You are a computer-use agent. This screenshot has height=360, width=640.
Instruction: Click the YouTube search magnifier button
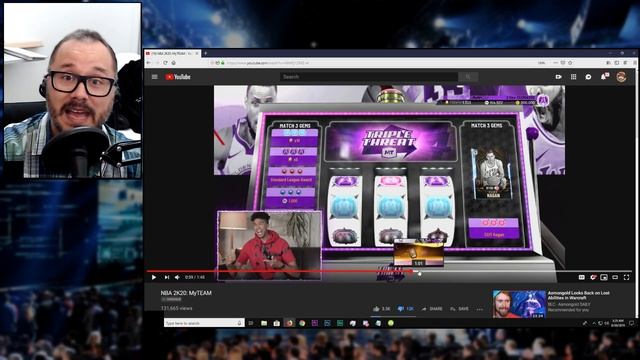pos(468,77)
